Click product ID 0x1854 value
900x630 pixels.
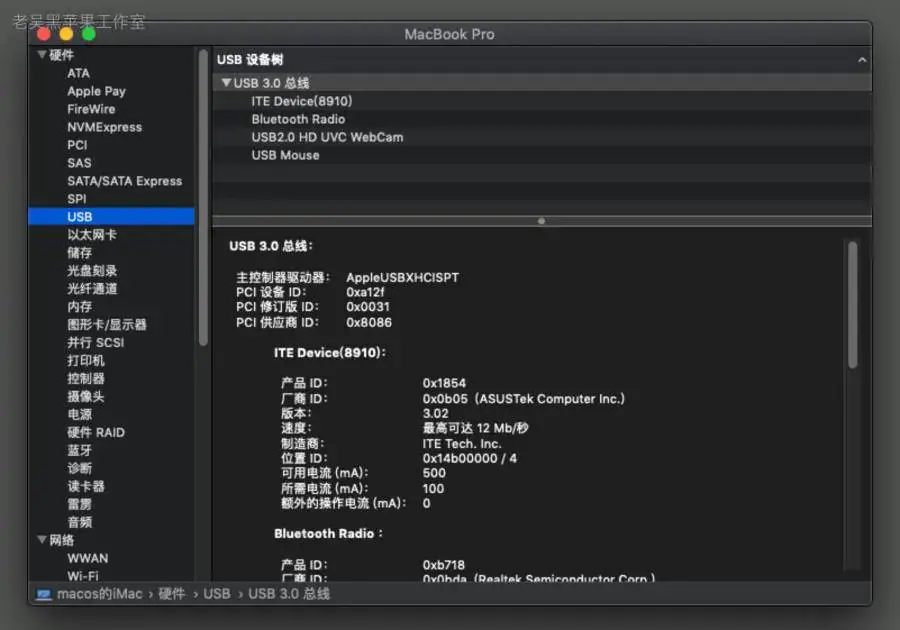point(444,383)
